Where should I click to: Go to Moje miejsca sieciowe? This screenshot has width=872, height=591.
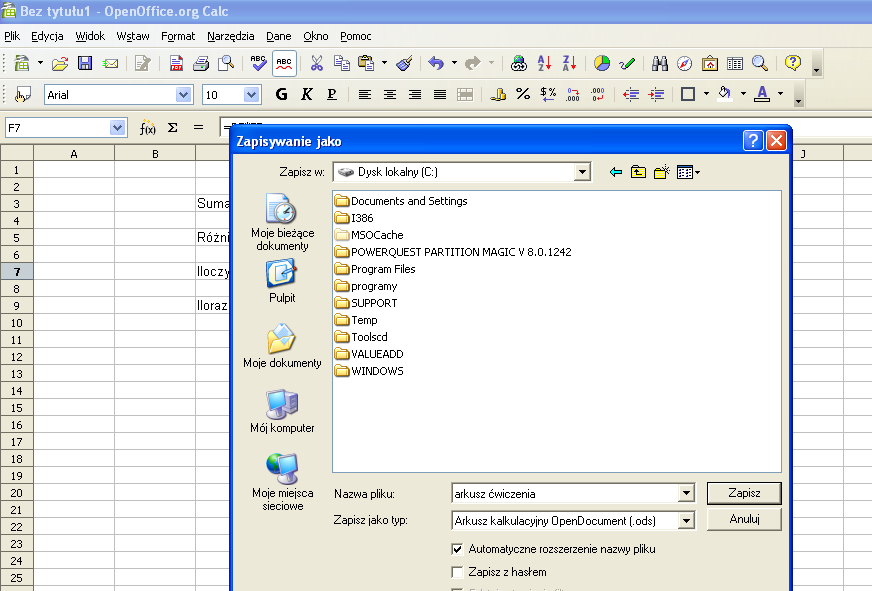tap(282, 482)
